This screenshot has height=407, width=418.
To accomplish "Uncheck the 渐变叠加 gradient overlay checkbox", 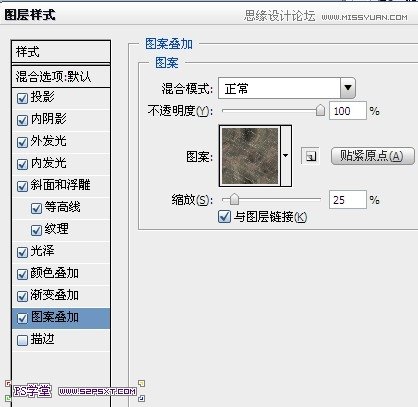I will pos(22,296).
